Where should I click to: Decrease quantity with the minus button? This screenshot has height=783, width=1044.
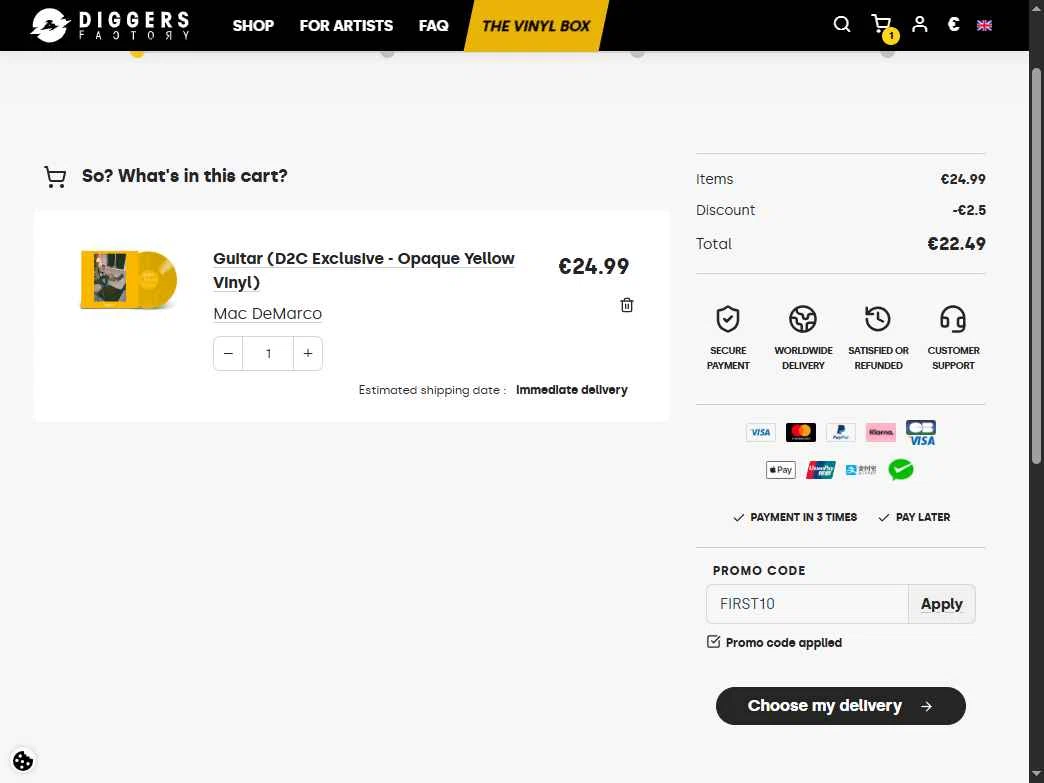pos(228,353)
